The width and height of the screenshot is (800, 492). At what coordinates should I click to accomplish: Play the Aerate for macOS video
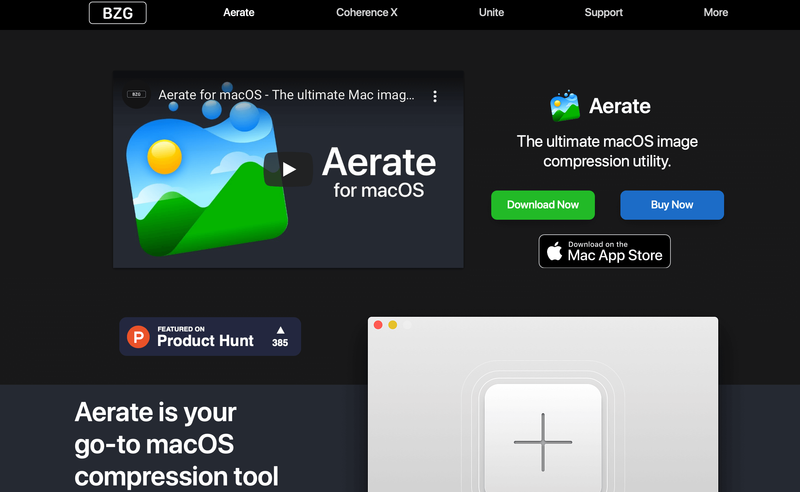tap(288, 169)
